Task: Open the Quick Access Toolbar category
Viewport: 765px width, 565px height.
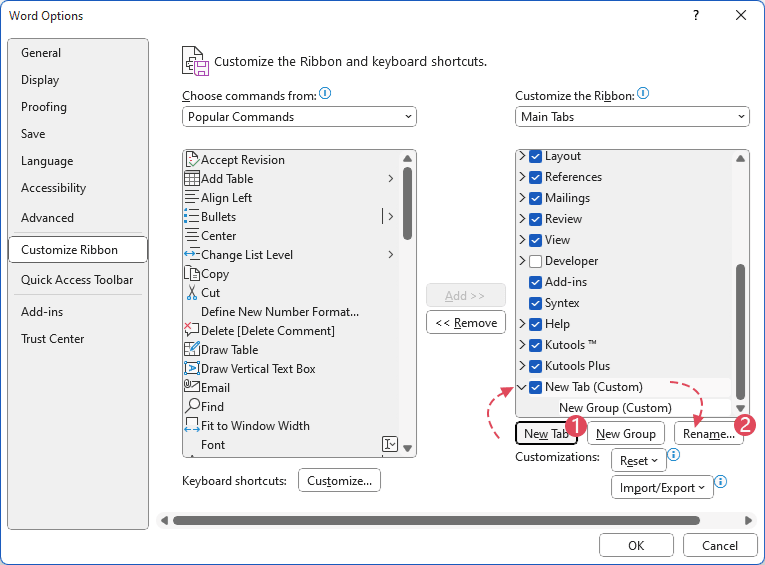Action: coord(77,280)
